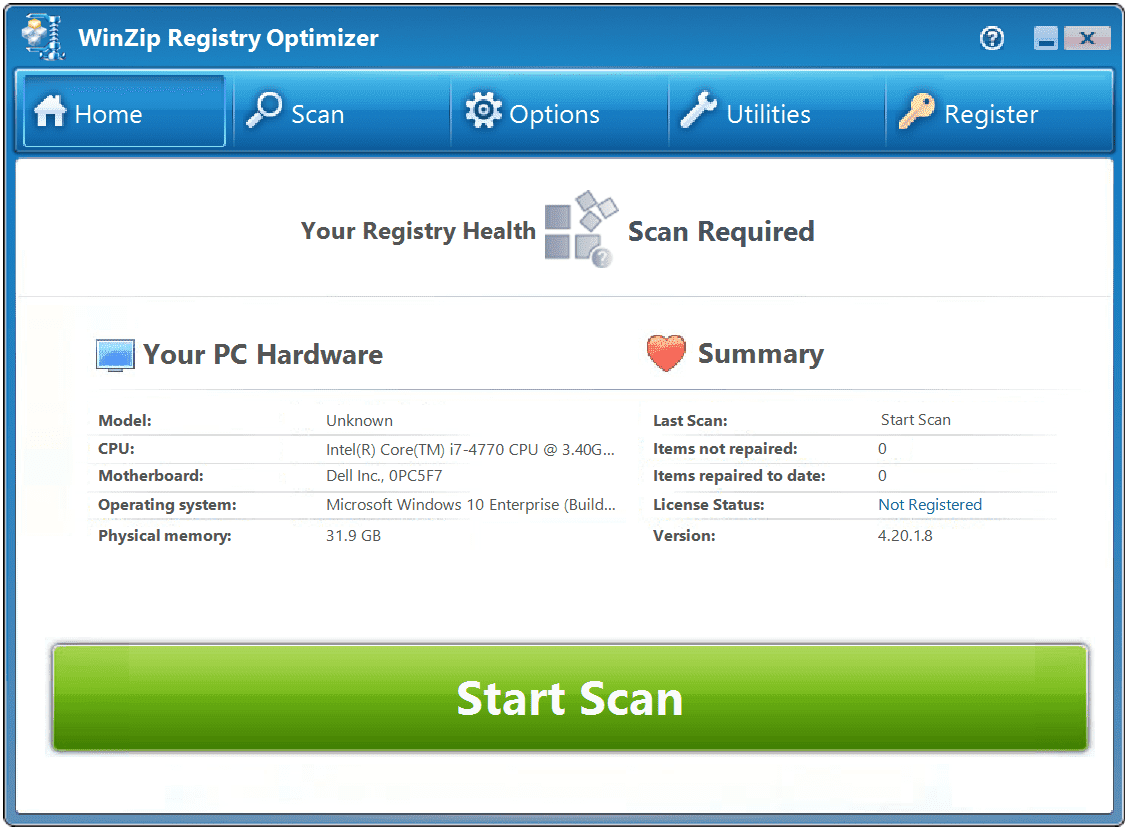The width and height of the screenshot is (1130, 831).
Task: Click the green Start Scan button
Action: (x=569, y=698)
